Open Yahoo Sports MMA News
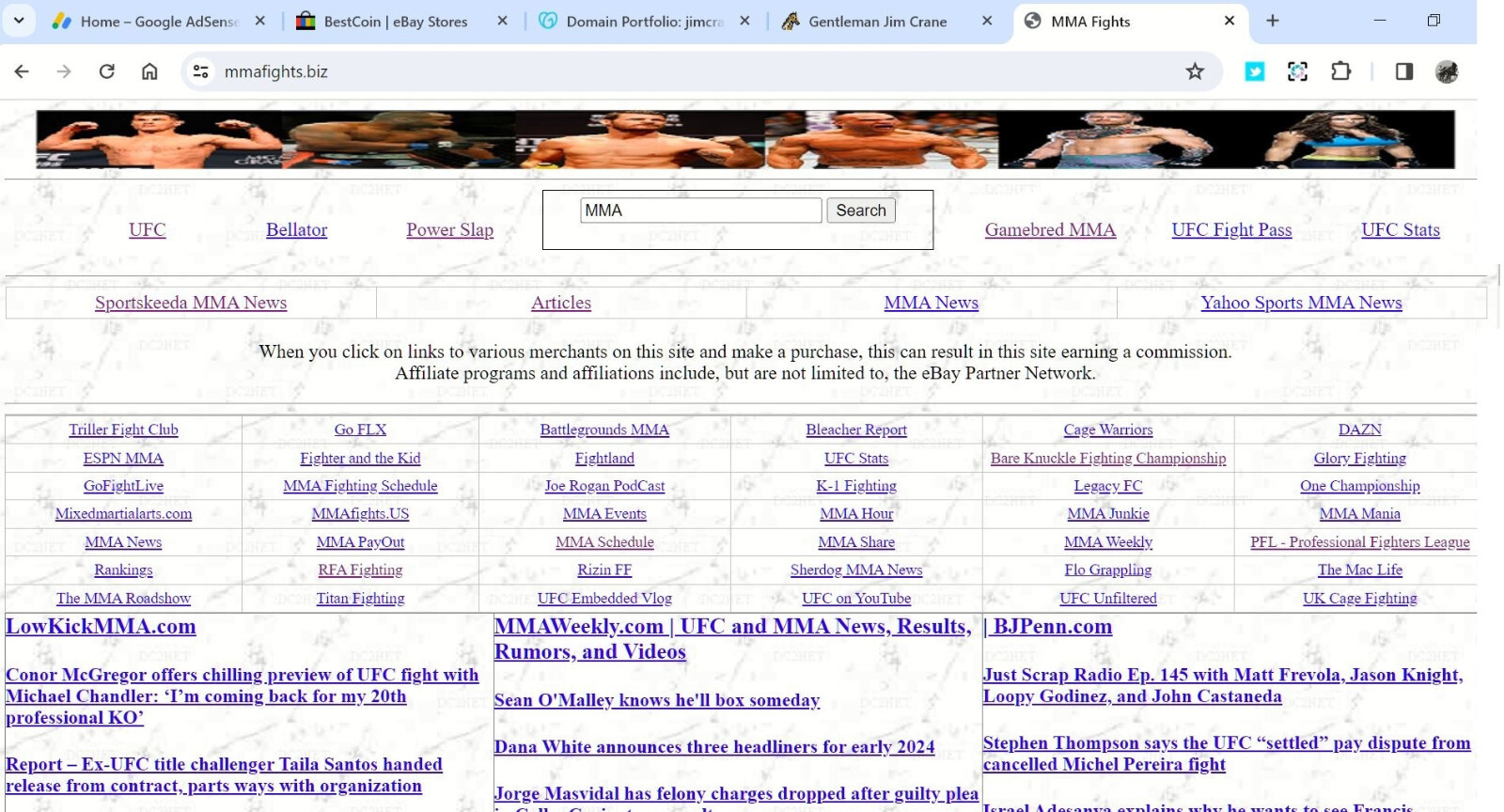 point(1301,303)
